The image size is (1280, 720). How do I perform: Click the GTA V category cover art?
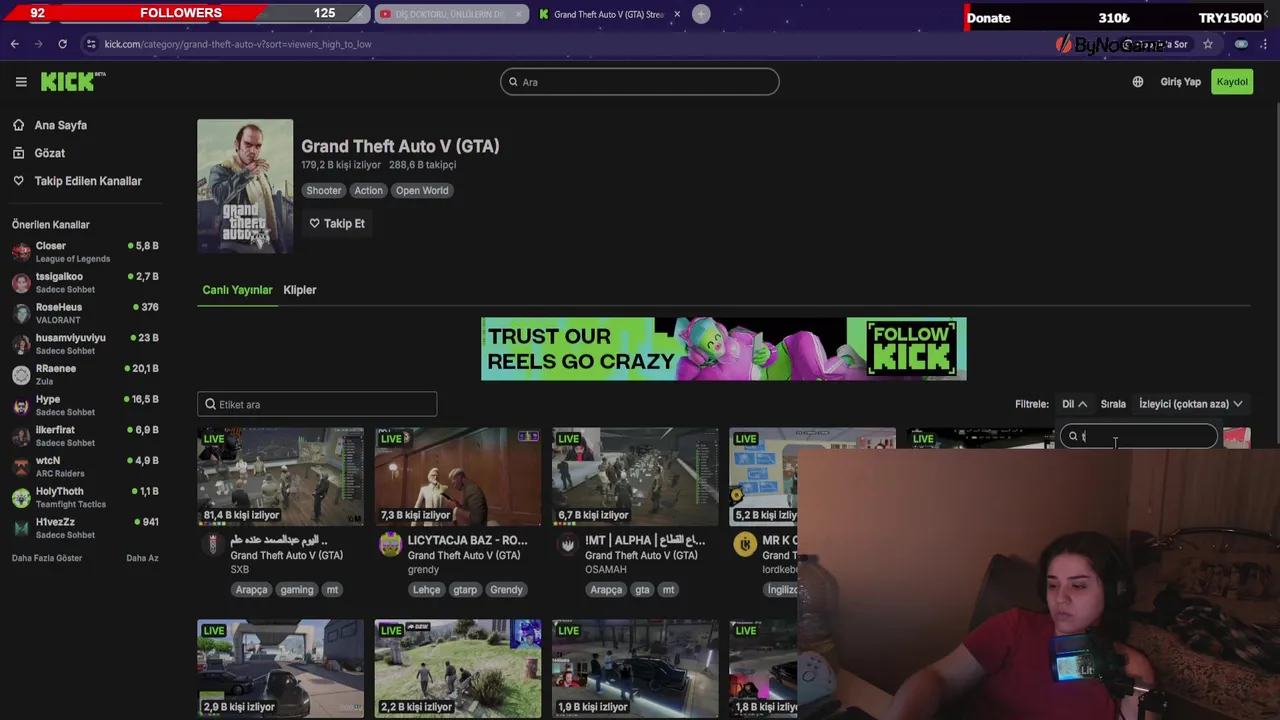[x=245, y=186]
